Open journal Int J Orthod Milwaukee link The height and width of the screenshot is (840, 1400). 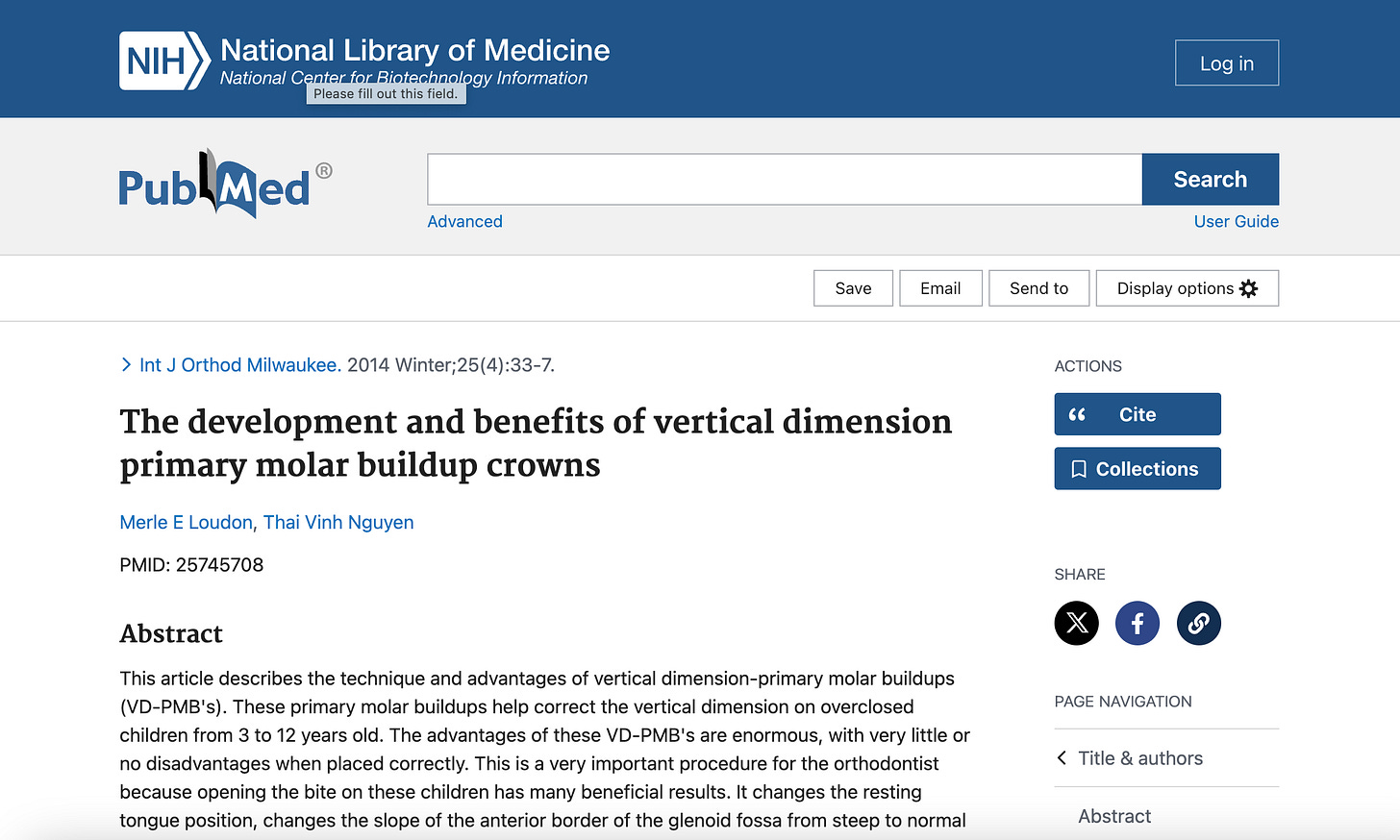point(240,365)
